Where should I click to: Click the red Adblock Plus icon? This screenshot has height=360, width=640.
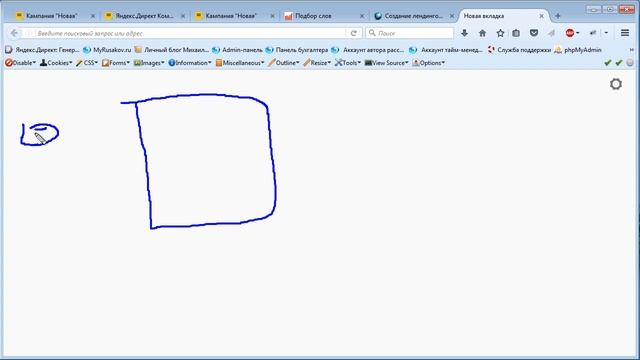coord(570,33)
